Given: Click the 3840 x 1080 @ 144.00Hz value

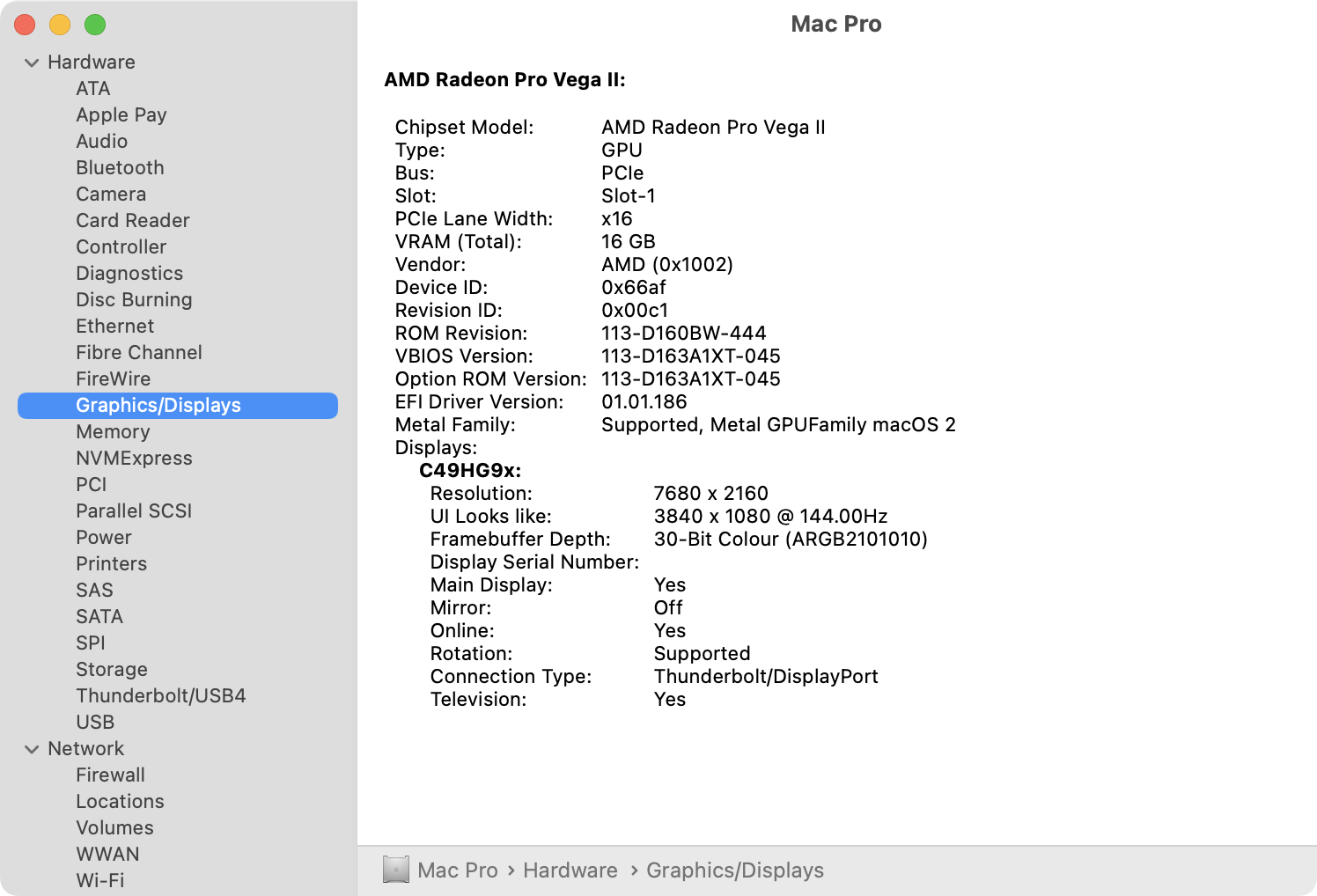Looking at the screenshot, I should tap(771, 517).
